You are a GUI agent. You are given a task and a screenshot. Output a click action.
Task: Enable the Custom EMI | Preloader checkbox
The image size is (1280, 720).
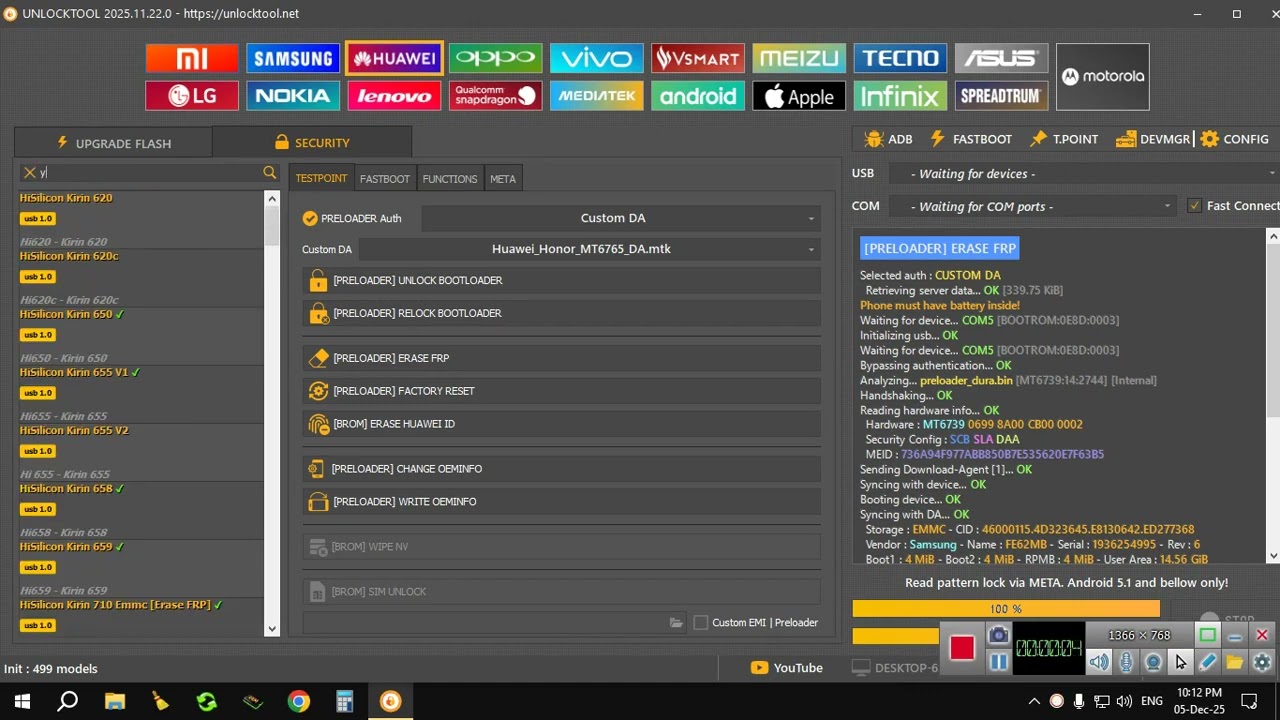(x=701, y=622)
